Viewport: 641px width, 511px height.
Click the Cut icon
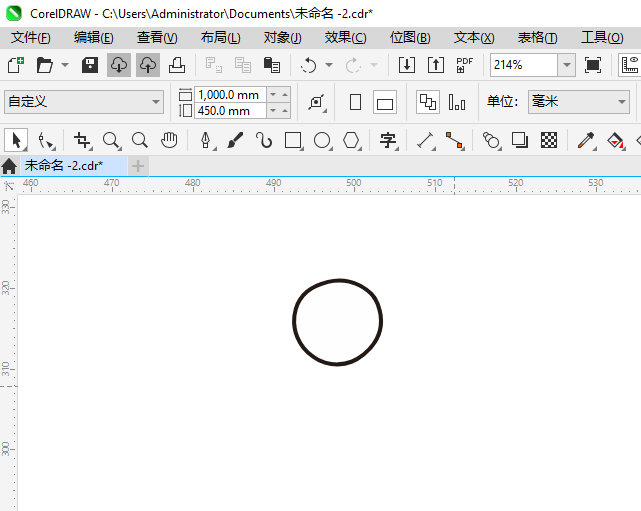pyautogui.click(x=214, y=65)
